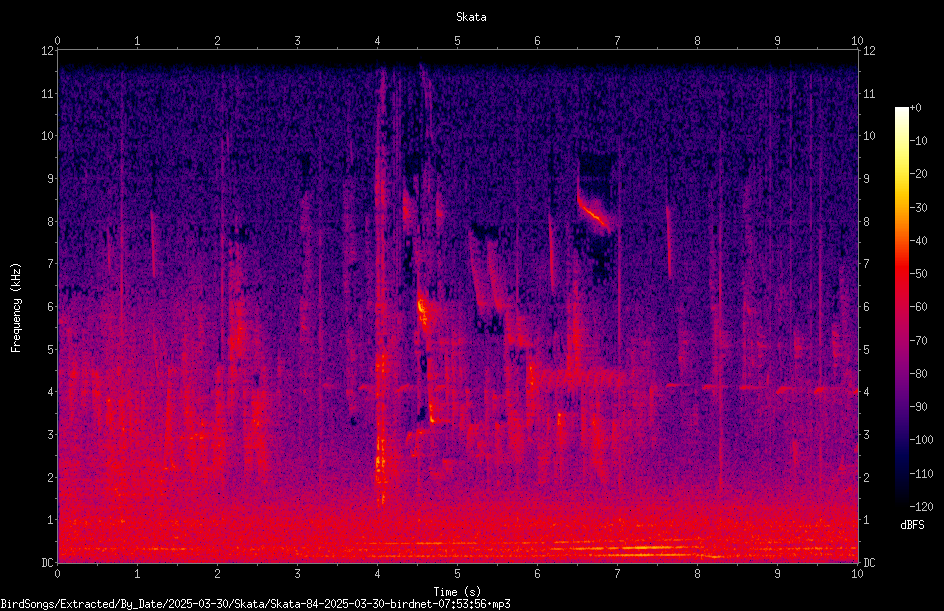Image resolution: width=944 pixels, height=611 pixels.
Task: Click the '5' tick on the bottom time axis
Action: 458,574
